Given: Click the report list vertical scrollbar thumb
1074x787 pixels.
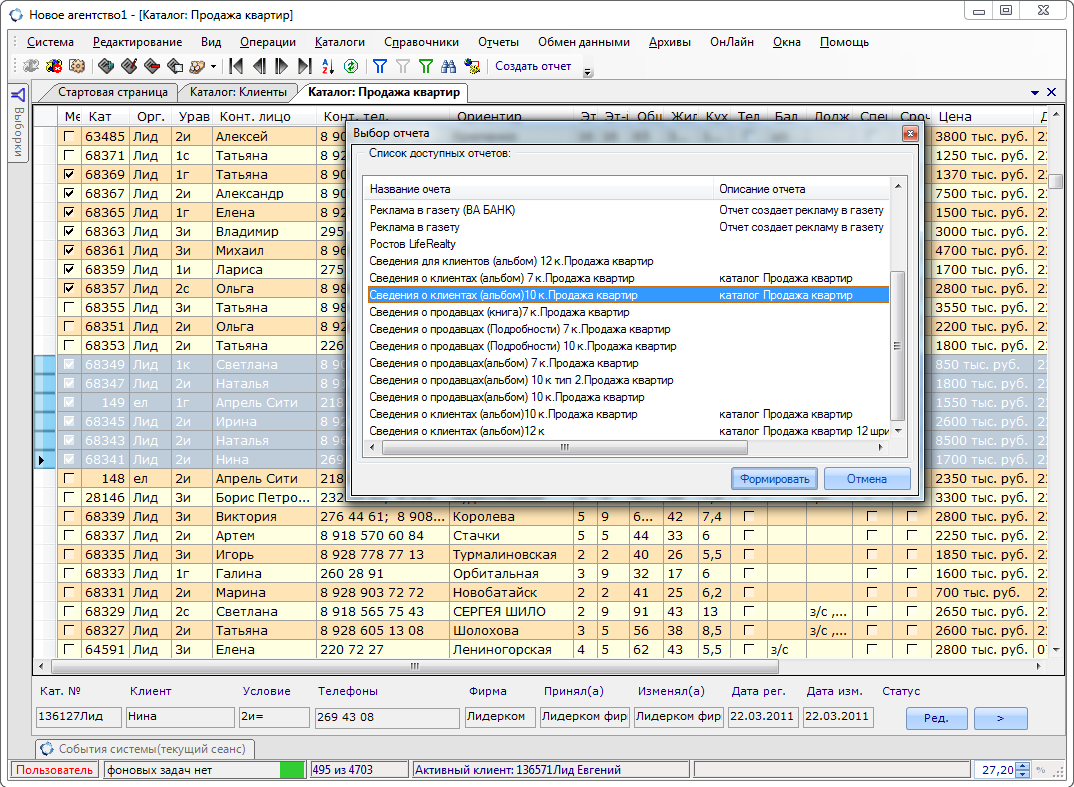Looking at the screenshot, I should coord(897,345).
